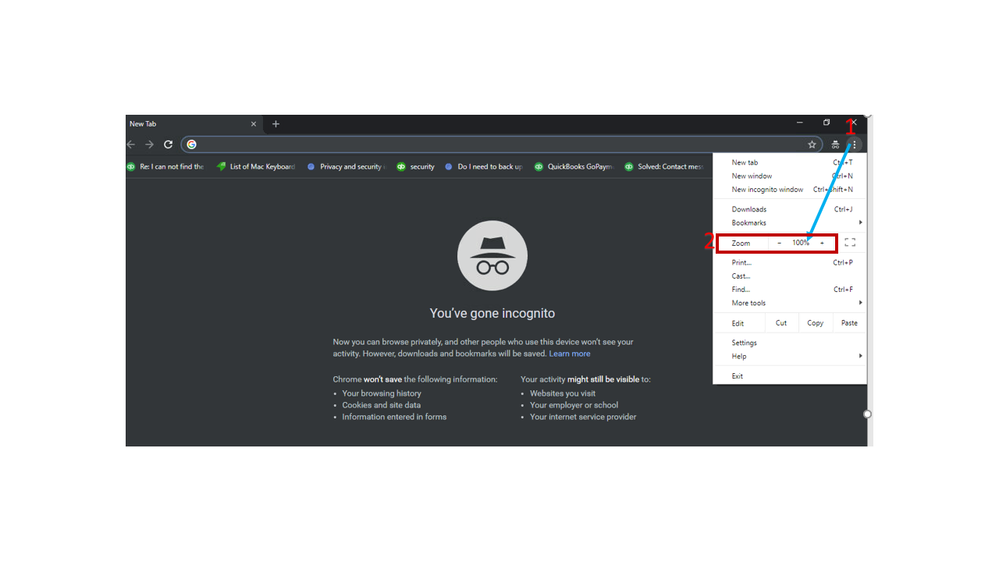Increase zoom with the plus button
The image size is (999, 562).
[x=822, y=243]
